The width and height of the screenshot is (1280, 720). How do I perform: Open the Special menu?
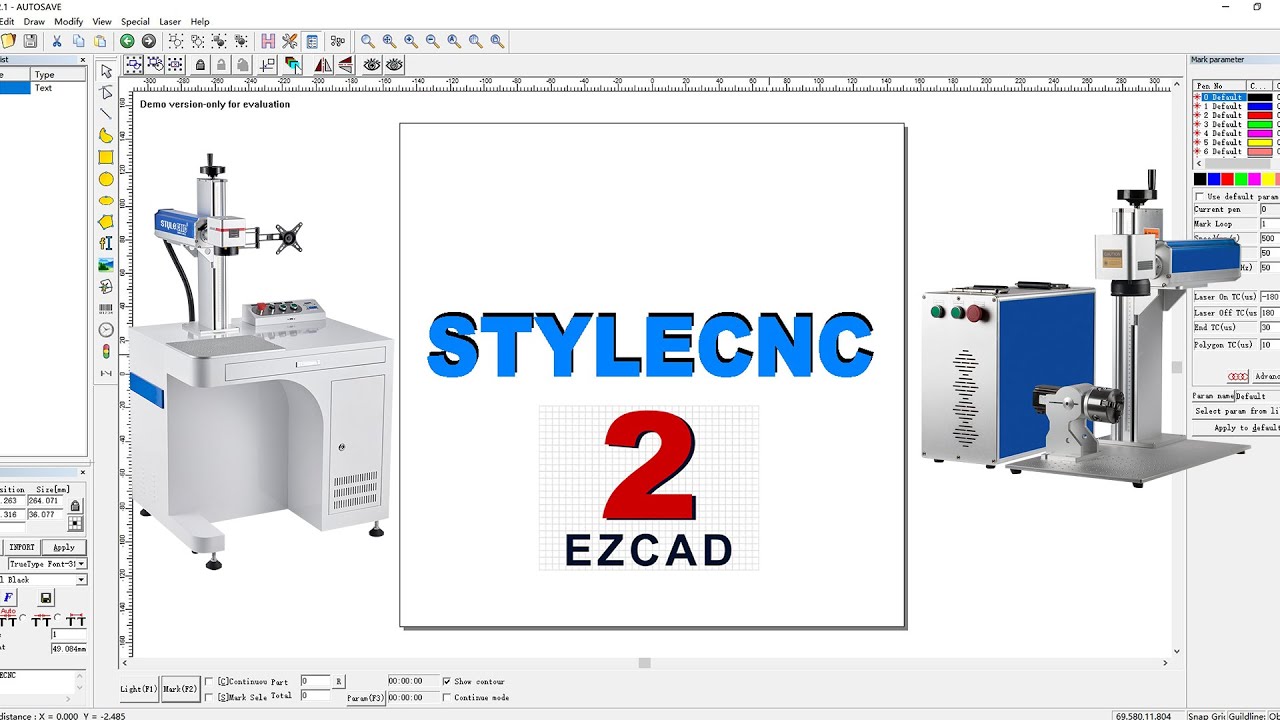(135, 21)
